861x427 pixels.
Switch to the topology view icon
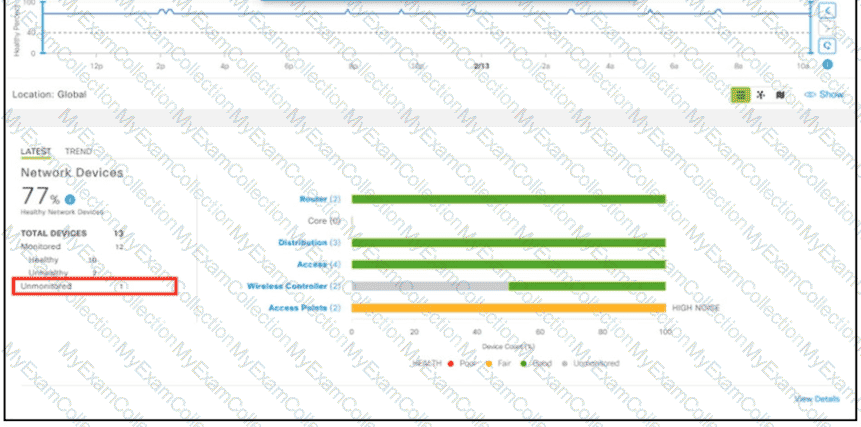(x=761, y=95)
